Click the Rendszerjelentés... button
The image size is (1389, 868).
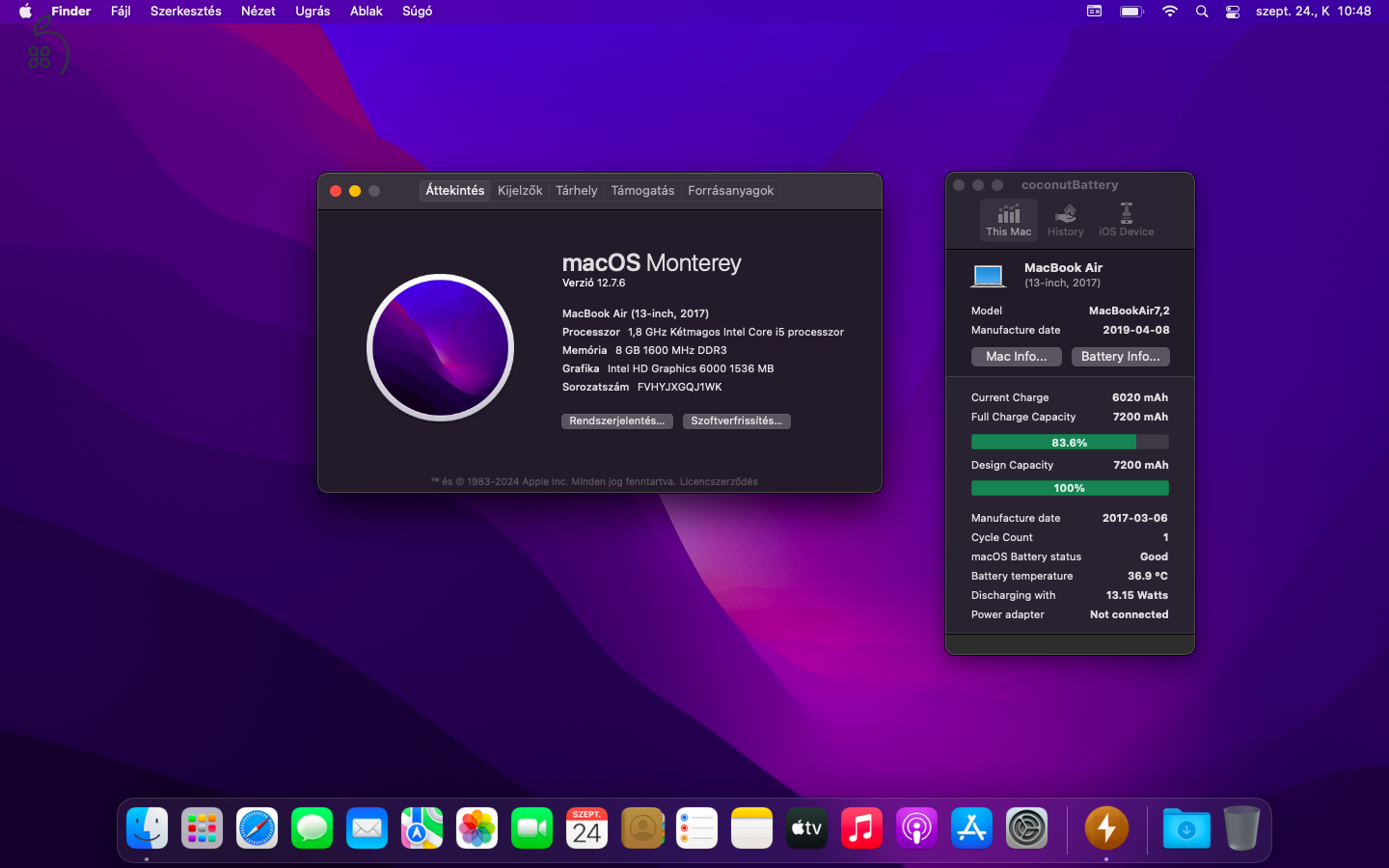(x=617, y=421)
